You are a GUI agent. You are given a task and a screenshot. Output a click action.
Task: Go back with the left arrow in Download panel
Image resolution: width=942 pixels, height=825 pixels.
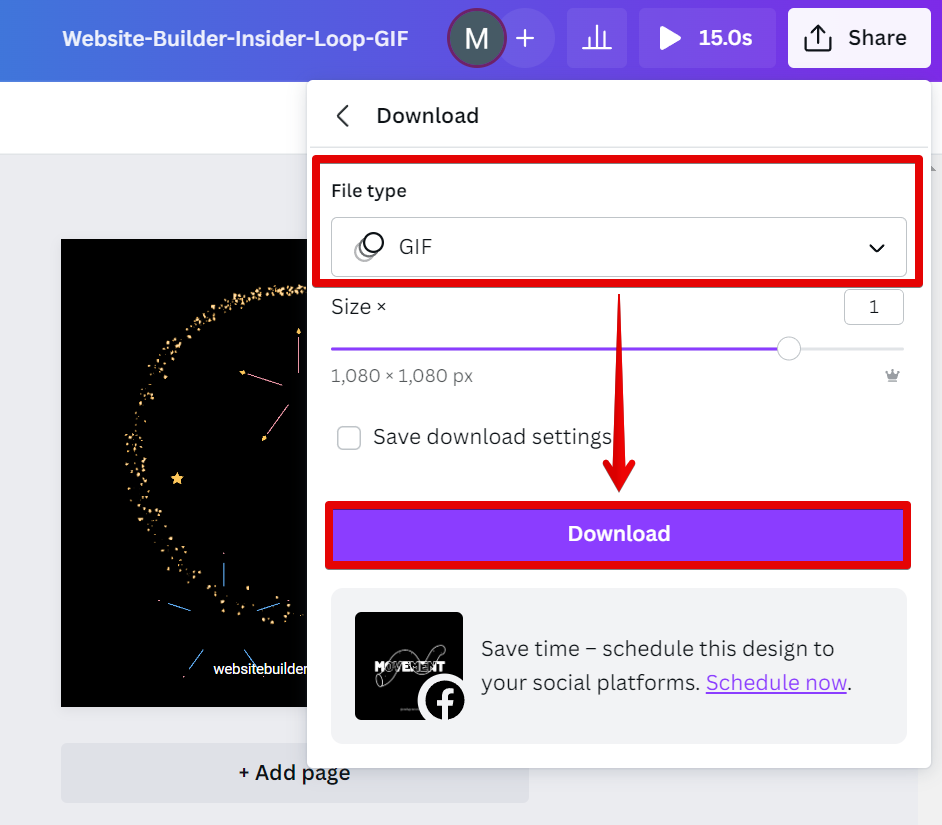pyautogui.click(x=343, y=115)
